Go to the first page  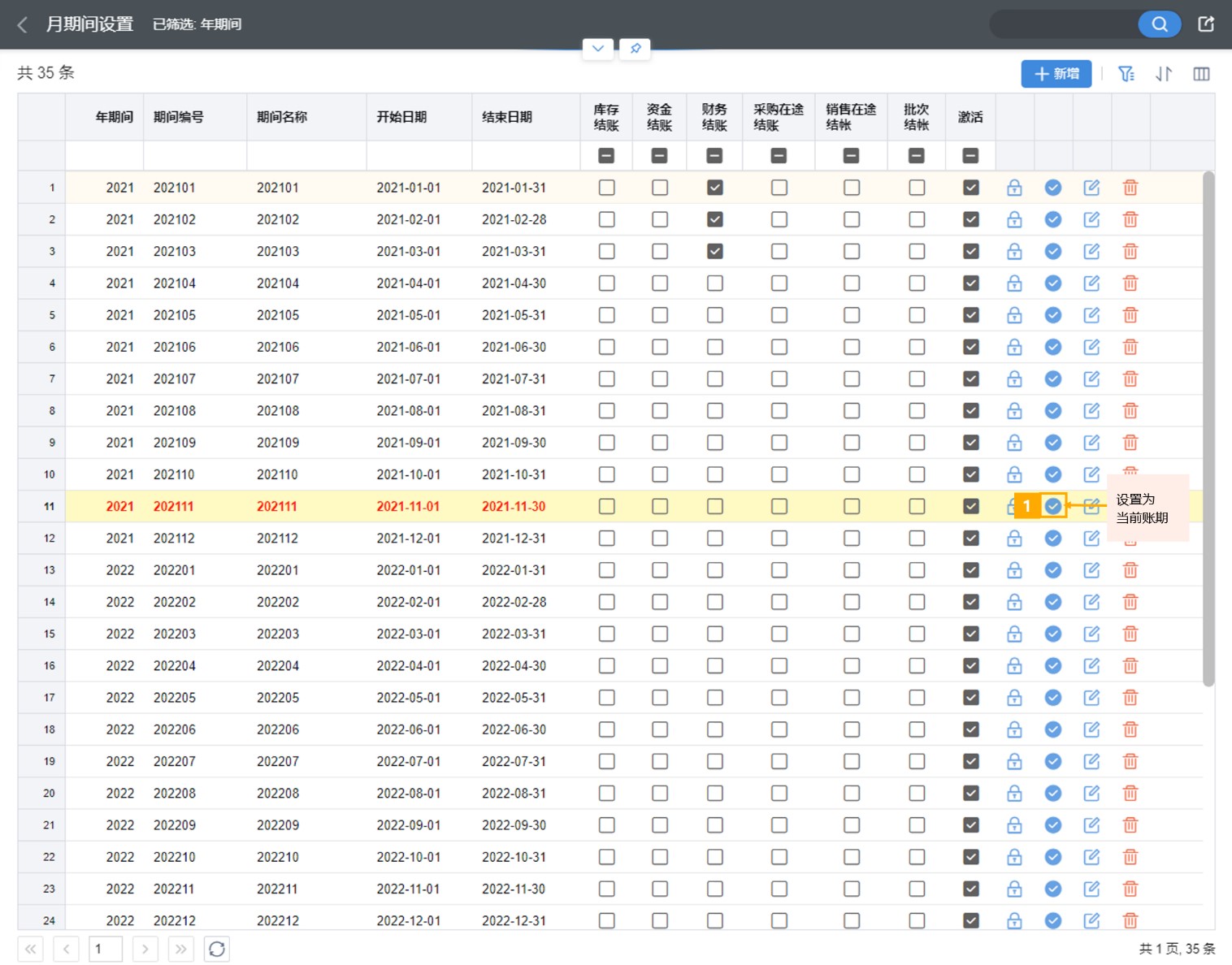click(x=31, y=949)
